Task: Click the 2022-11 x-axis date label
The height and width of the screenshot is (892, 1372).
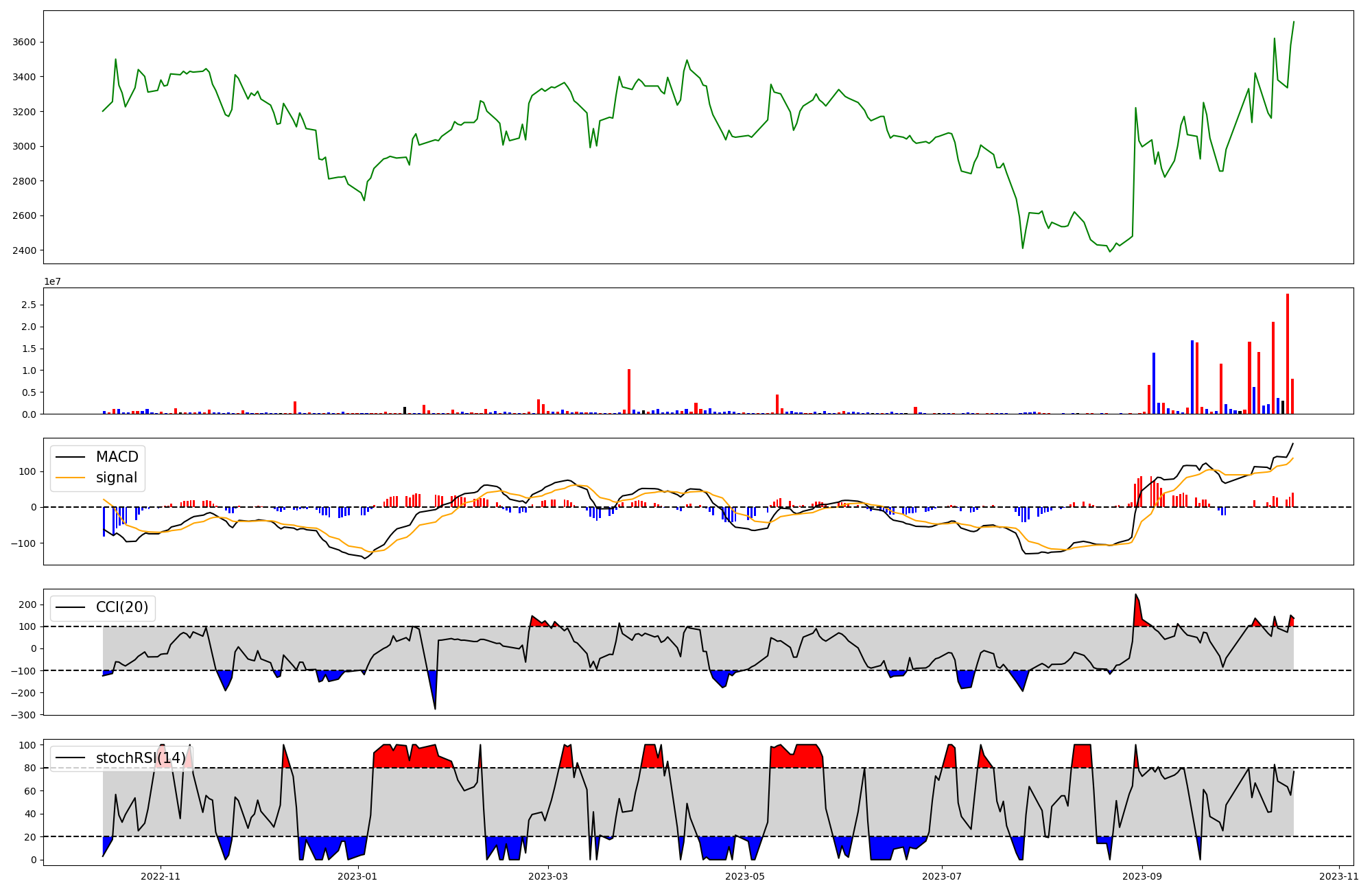Action: pyautogui.click(x=161, y=876)
